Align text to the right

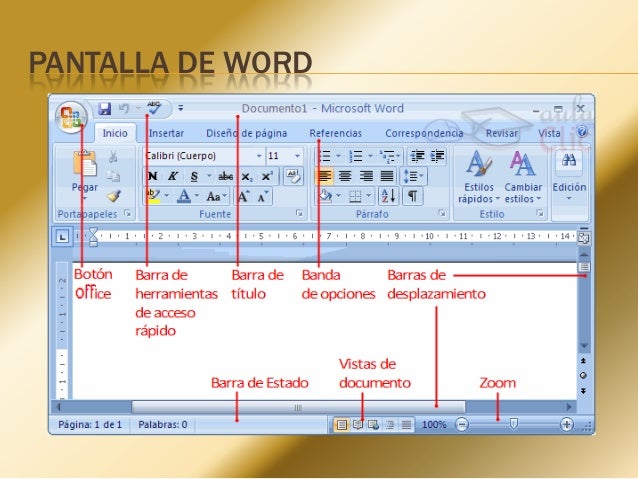click(366, 176)
